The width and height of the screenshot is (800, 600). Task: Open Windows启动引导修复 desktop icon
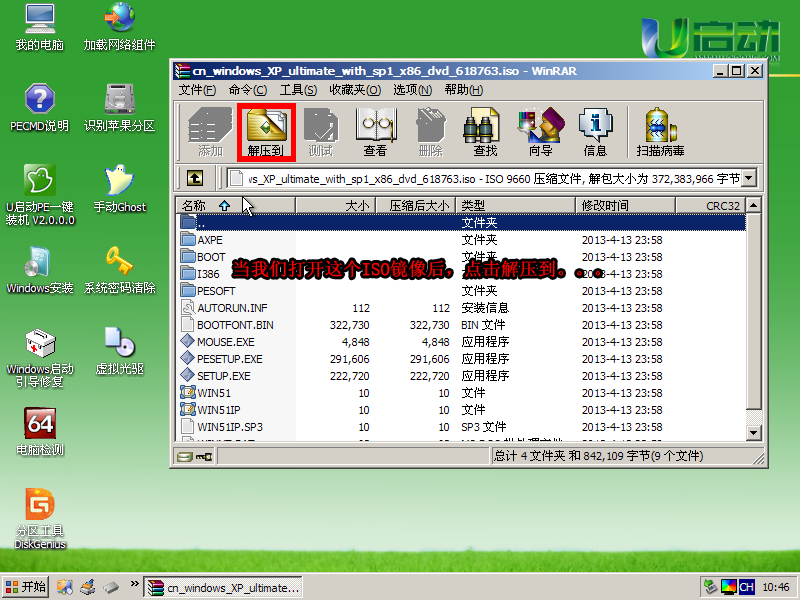click(x=40, y=358)
